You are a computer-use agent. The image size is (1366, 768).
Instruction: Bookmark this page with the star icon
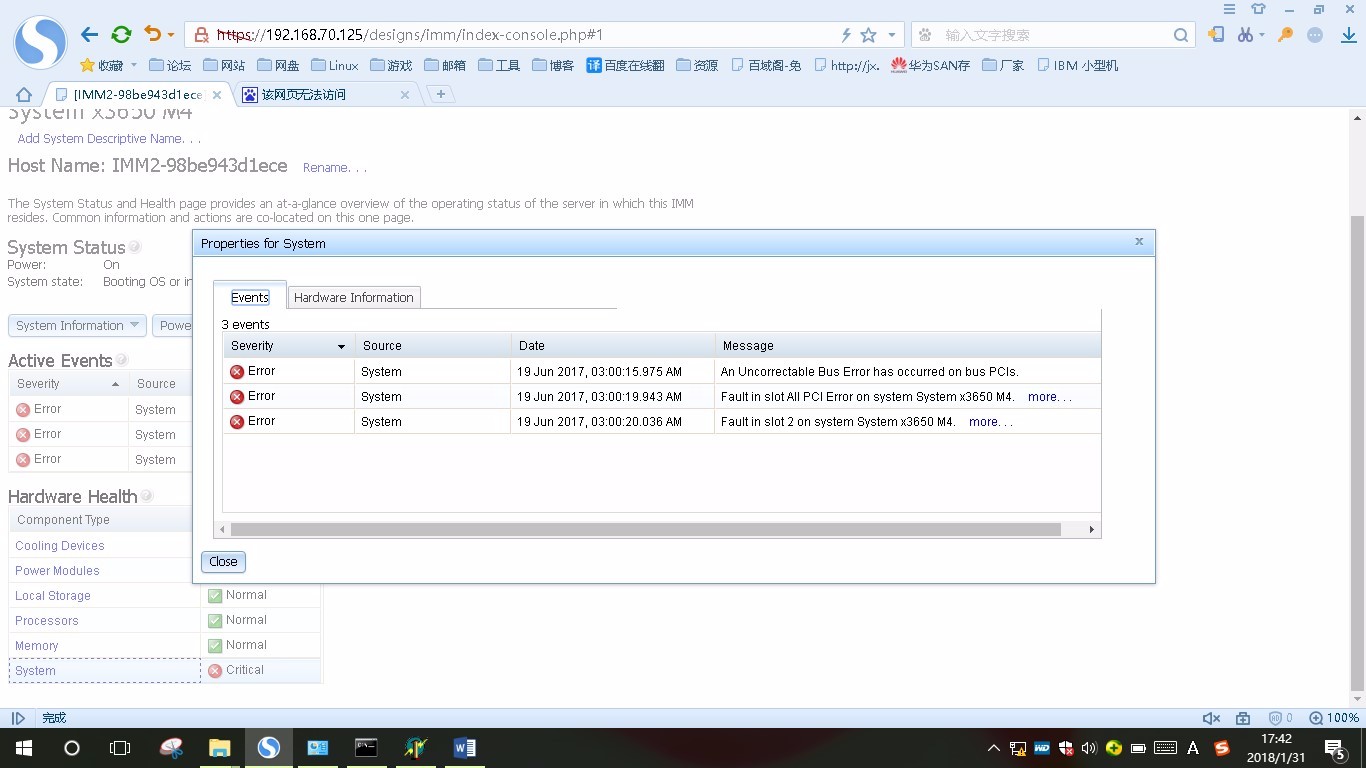point(868,35)
